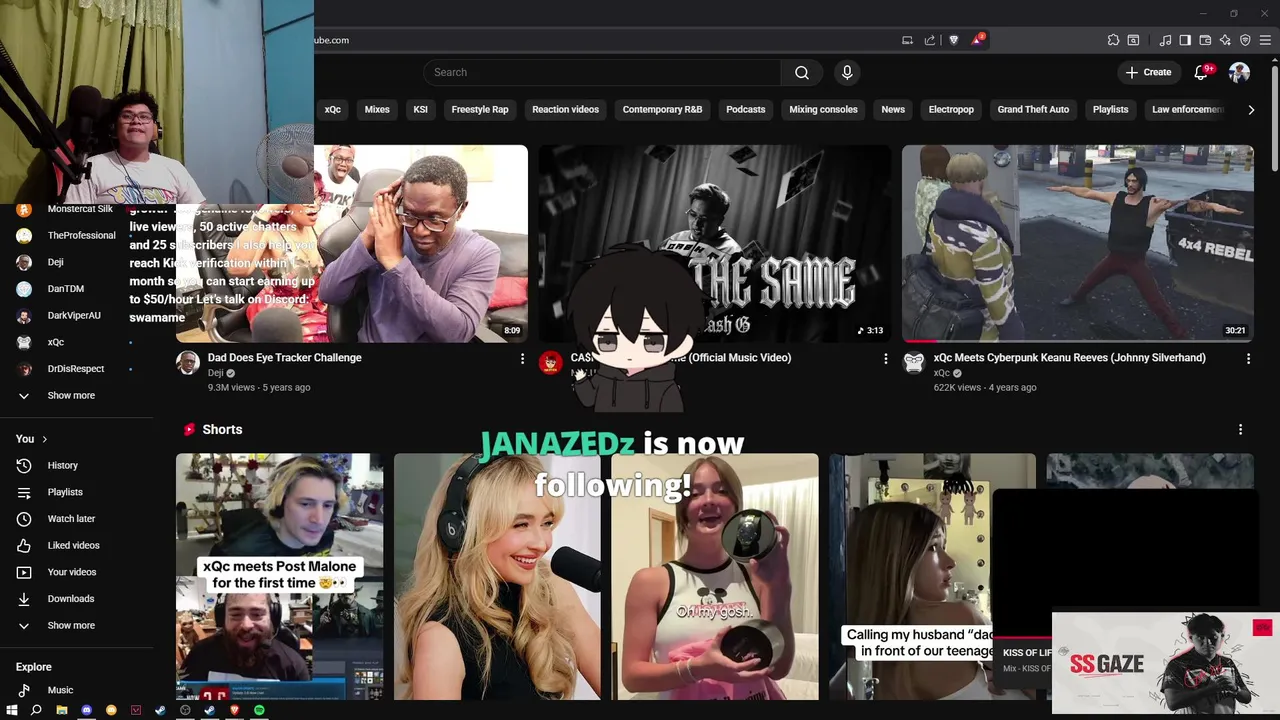Click the xQc channel avatar under video
Viewport: 1280px width, 720px height.
[914, 362]
